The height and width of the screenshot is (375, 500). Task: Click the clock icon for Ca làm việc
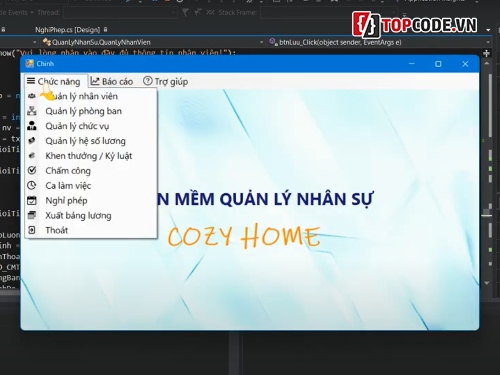pos(32,185)
